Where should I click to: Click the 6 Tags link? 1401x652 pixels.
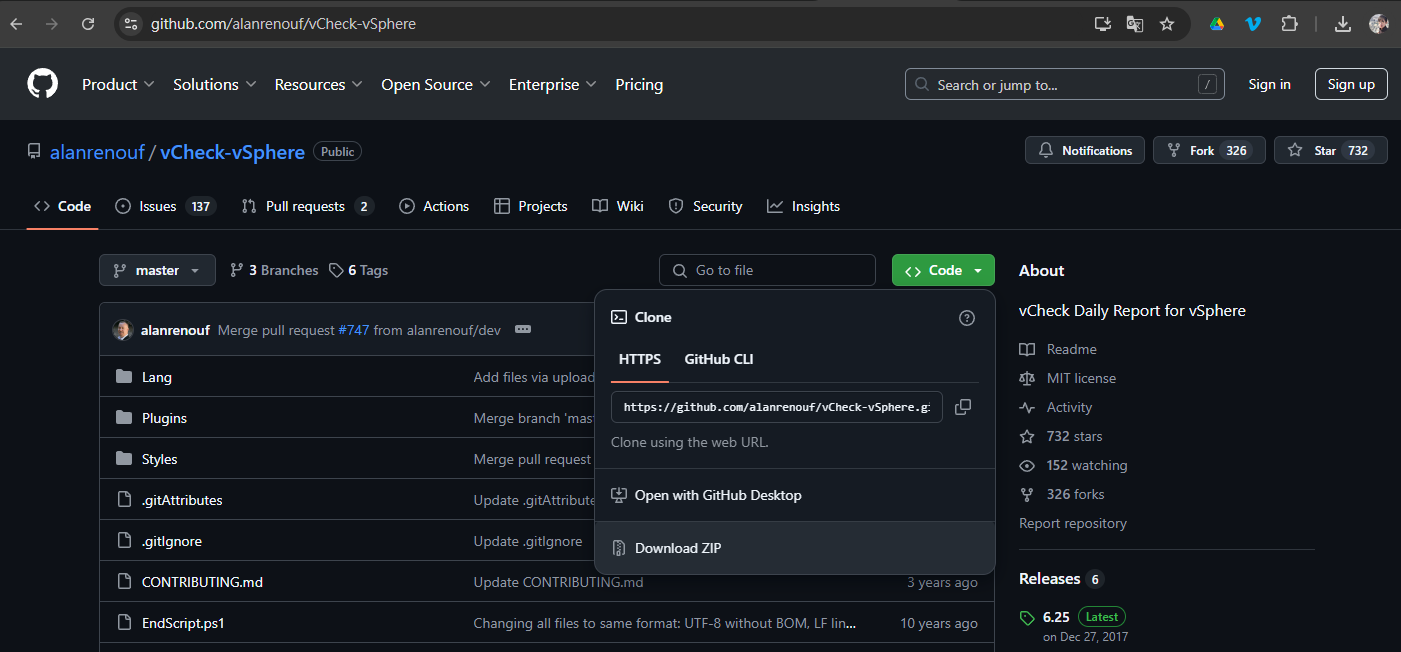click(358, 270)
